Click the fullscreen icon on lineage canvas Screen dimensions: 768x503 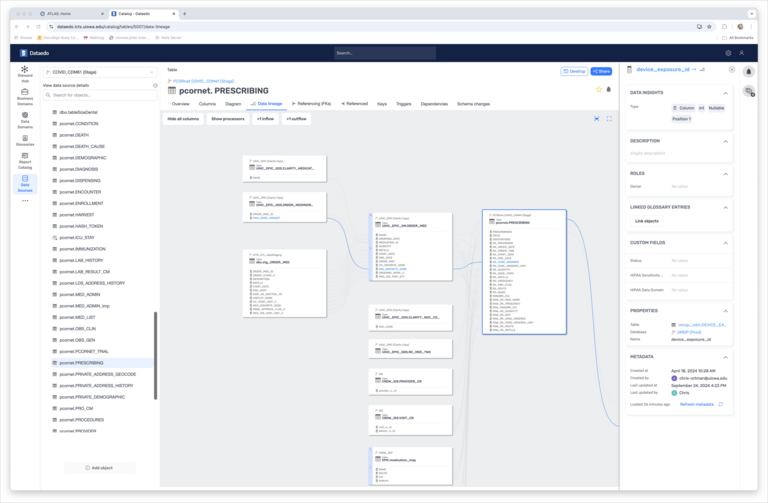click(x=609, y=119)
